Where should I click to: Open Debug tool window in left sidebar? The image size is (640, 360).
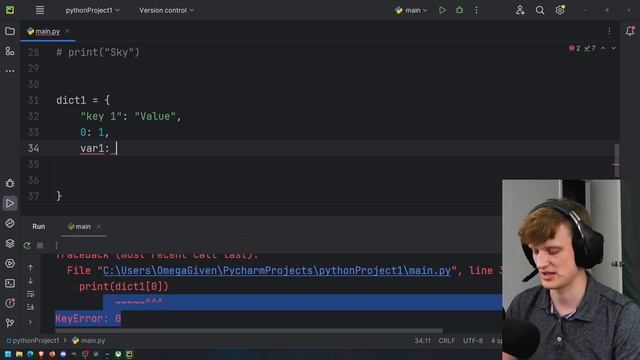click(x=10, y=183)
